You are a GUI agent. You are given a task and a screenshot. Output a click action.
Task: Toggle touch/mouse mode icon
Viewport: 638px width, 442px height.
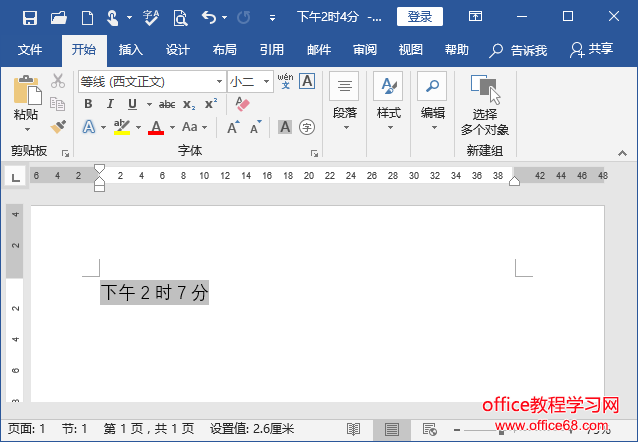pos(113,18)
